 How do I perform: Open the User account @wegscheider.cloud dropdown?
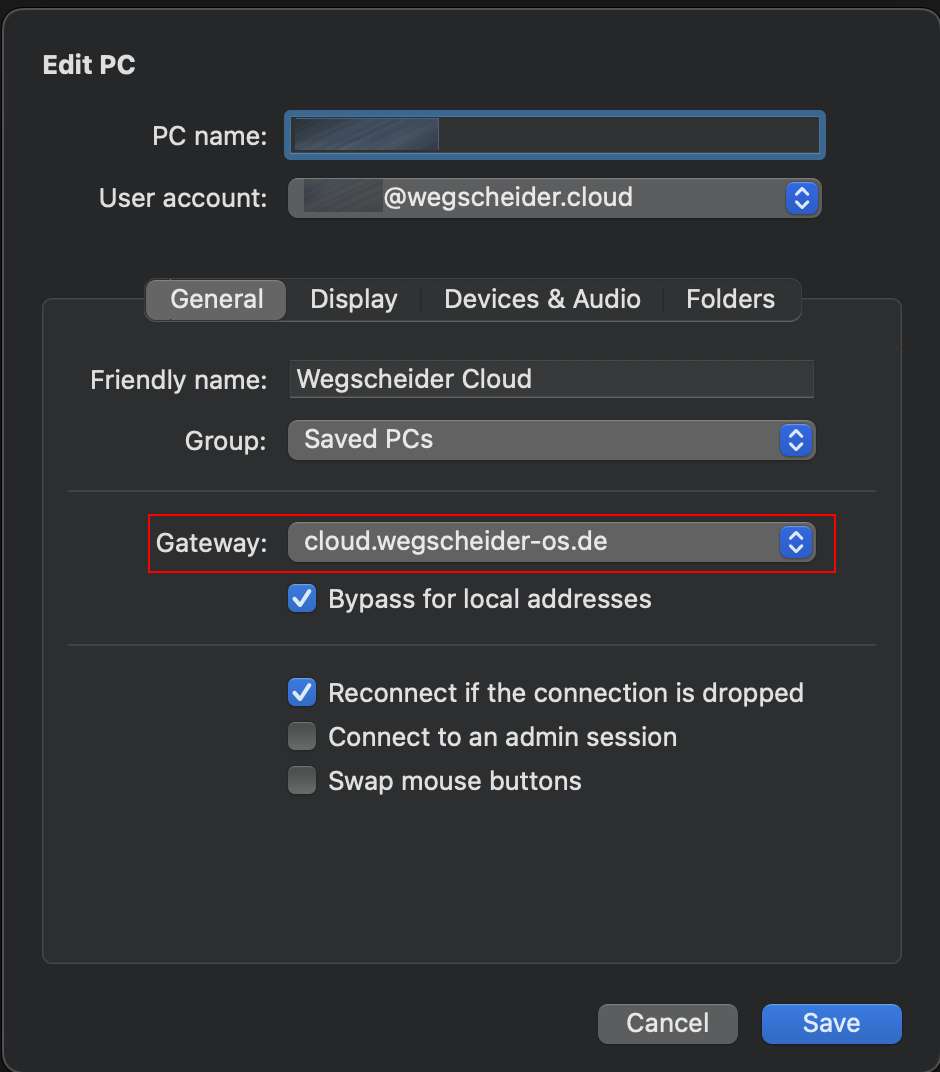(554, 198)
